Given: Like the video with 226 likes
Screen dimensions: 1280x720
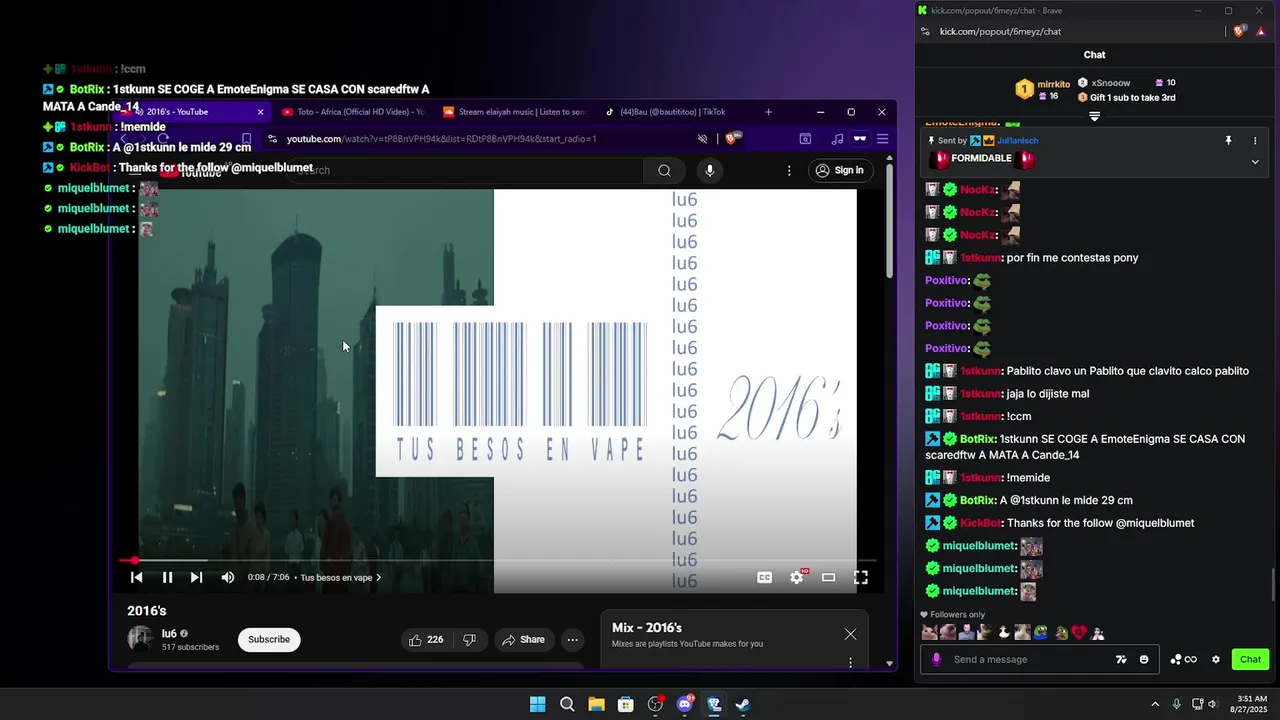Looking at the screenshot, I should click(425, 640).
